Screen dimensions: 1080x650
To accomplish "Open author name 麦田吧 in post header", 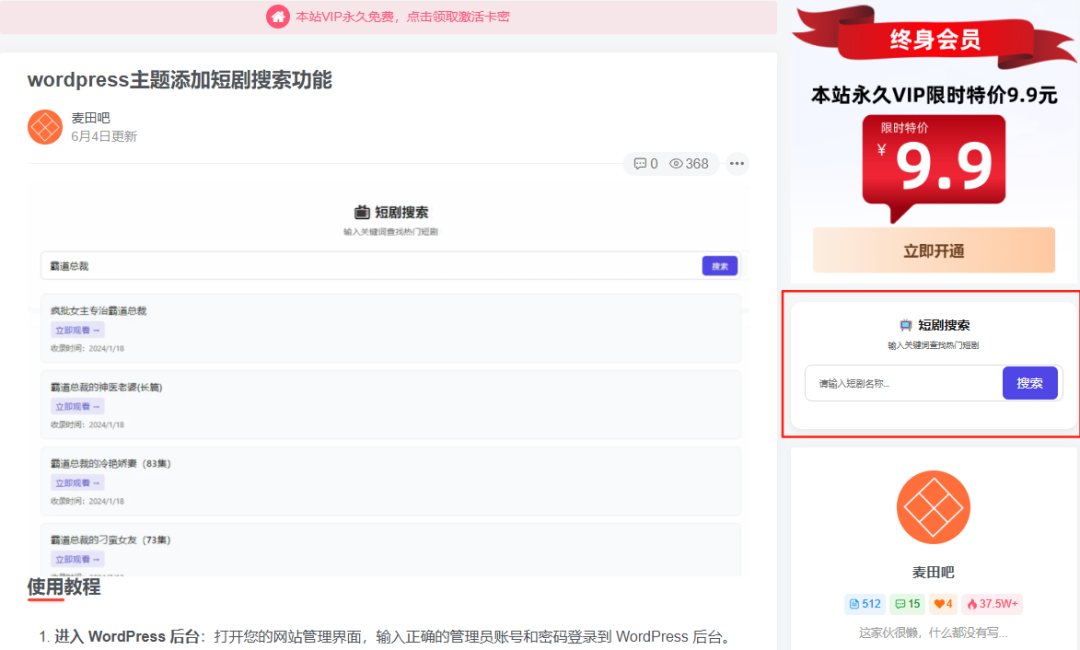I will (x=90, y=118).
